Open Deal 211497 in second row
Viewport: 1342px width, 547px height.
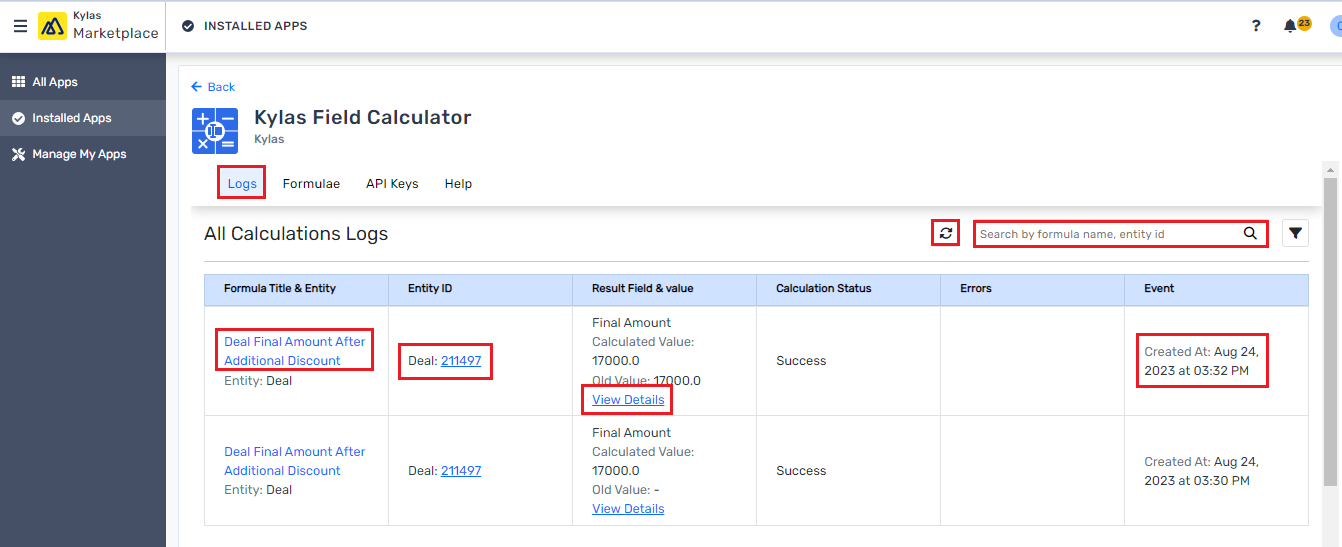pyautogui.click(x=461, y=471)
